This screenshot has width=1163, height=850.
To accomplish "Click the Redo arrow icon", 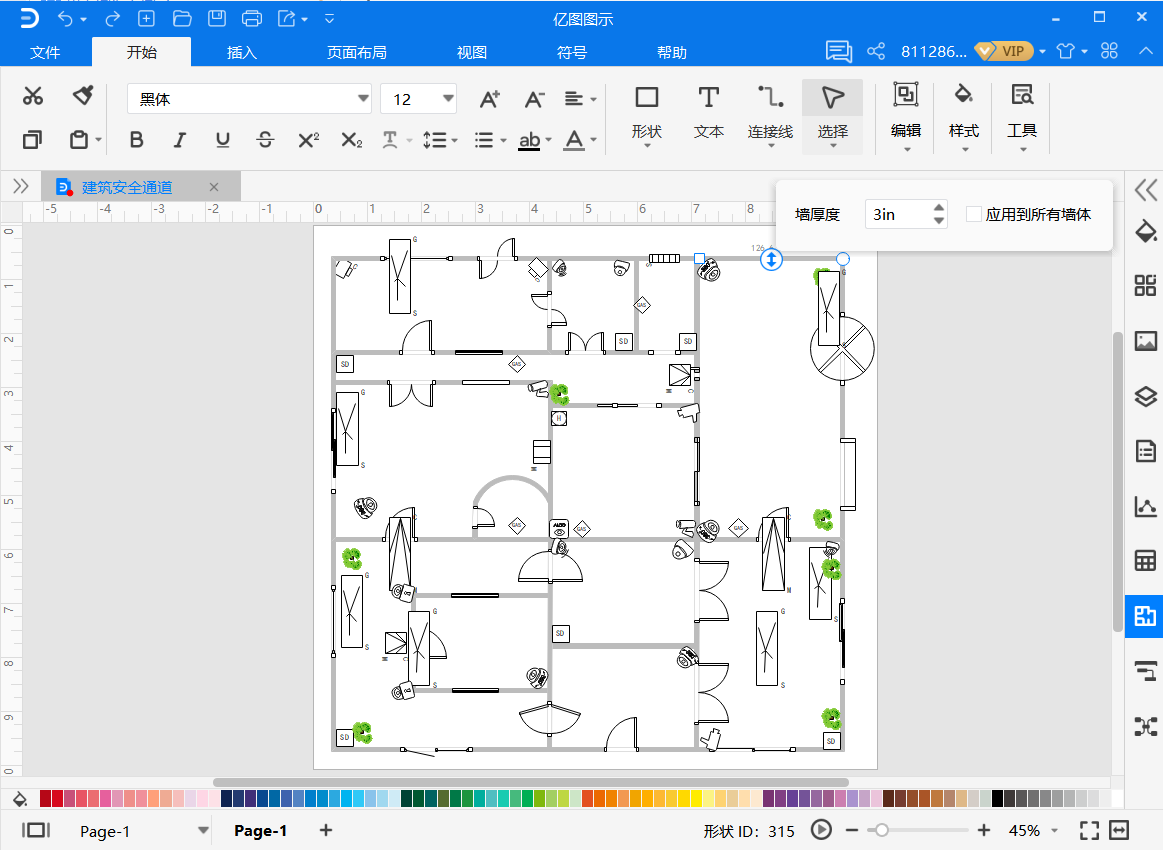I will coord(112,19).
